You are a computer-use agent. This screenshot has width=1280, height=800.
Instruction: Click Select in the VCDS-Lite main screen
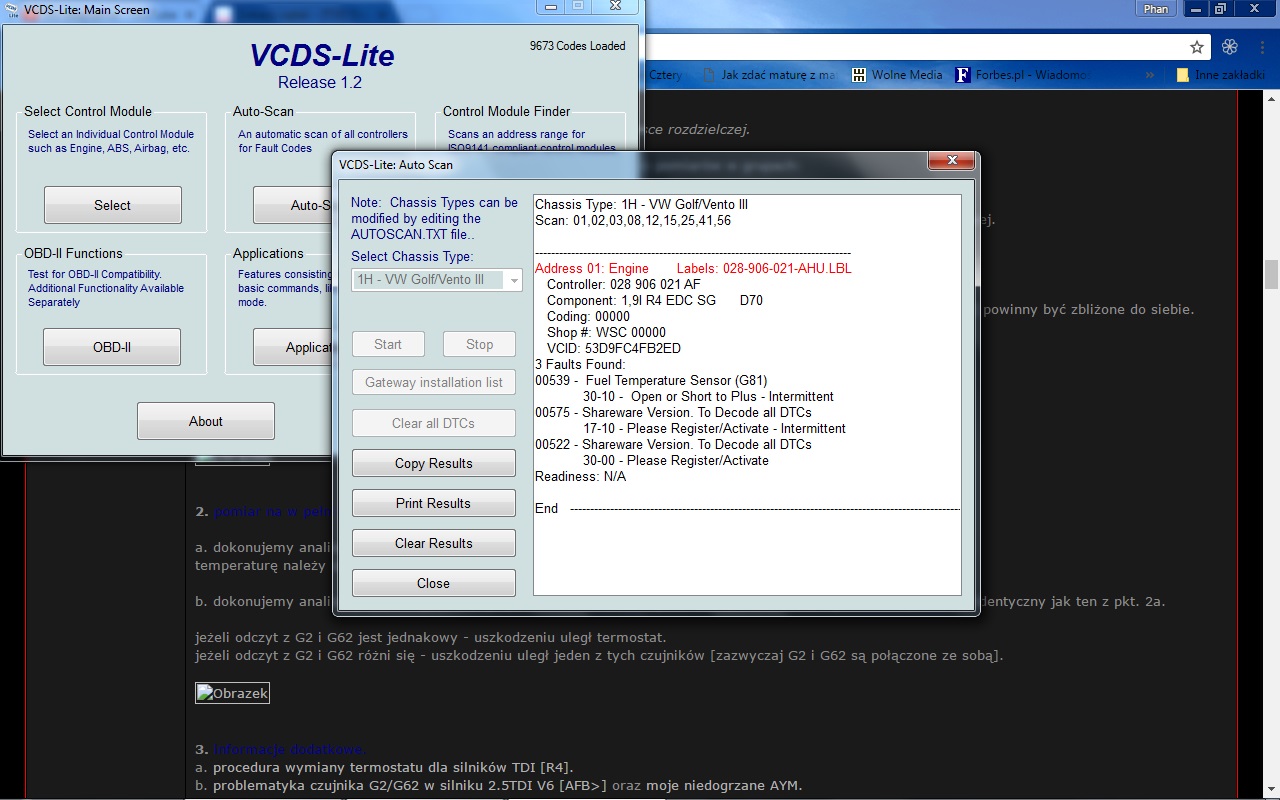[x=113, y=205]
